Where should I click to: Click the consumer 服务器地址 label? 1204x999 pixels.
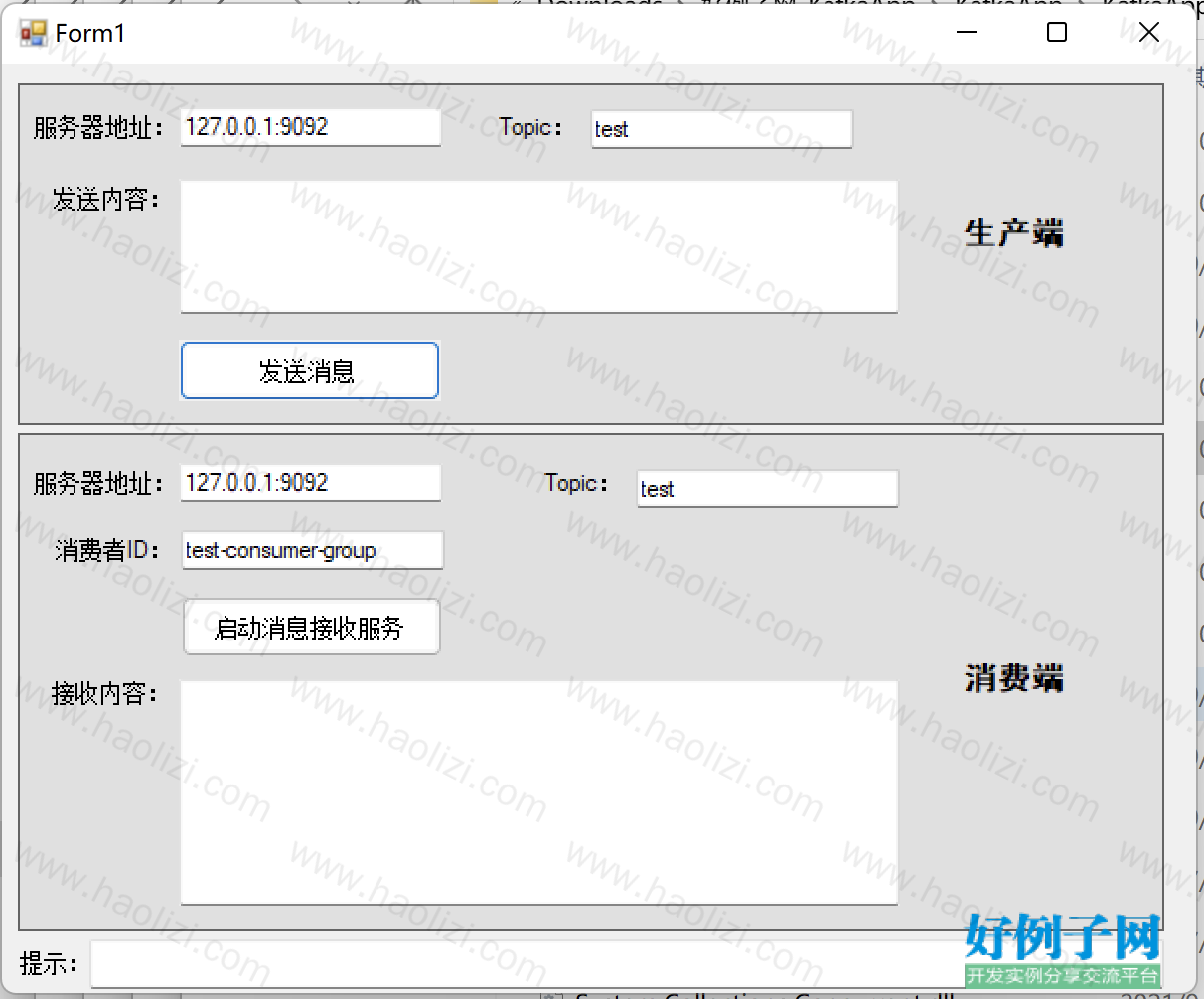97,484
